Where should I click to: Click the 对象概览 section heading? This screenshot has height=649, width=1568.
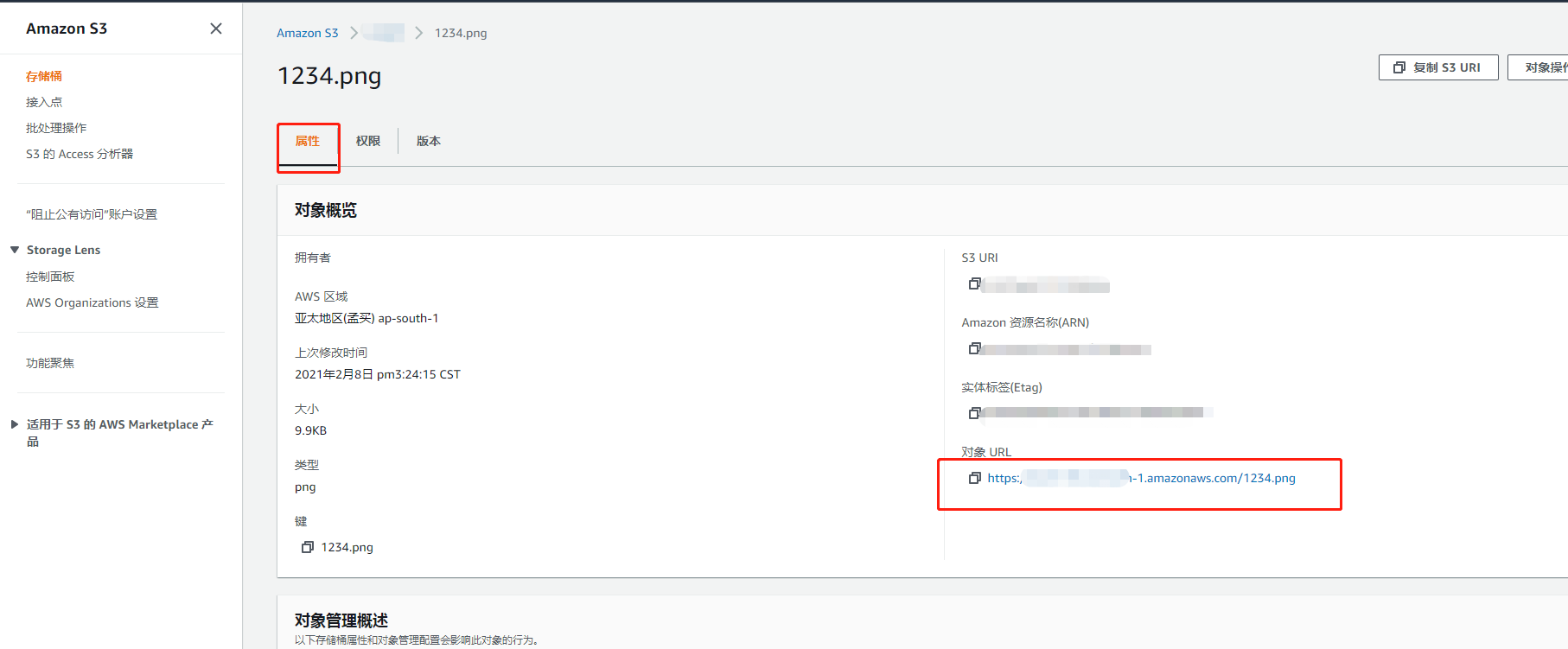[x=326, y=210]
